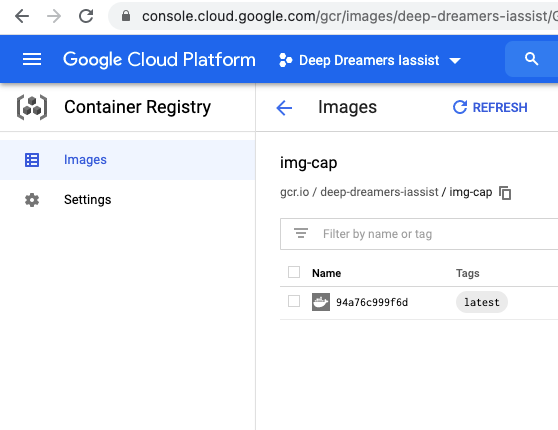
Task: Copy the image path with copy icon
Action: pos(505,193)
